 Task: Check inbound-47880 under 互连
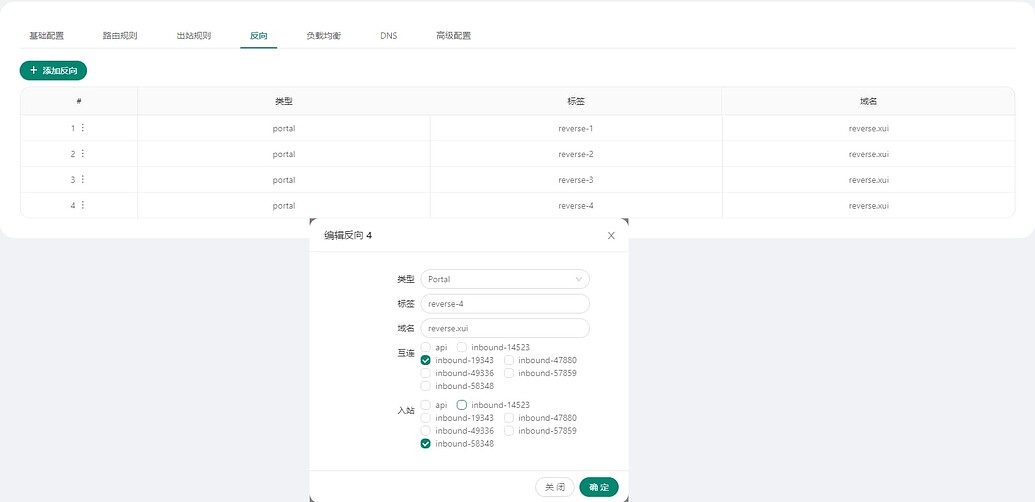coord(509,360)
